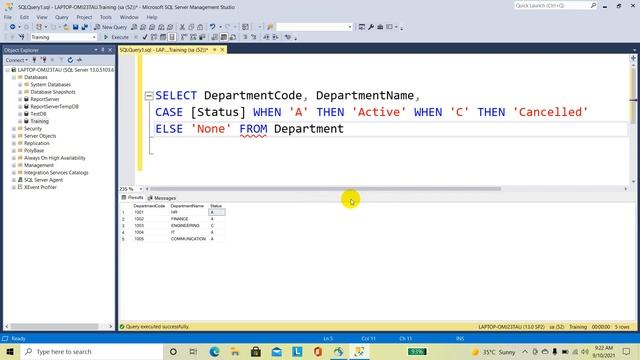Click the Parse query checkmark icon
640x360 pixels.
(x=145, y=37)
